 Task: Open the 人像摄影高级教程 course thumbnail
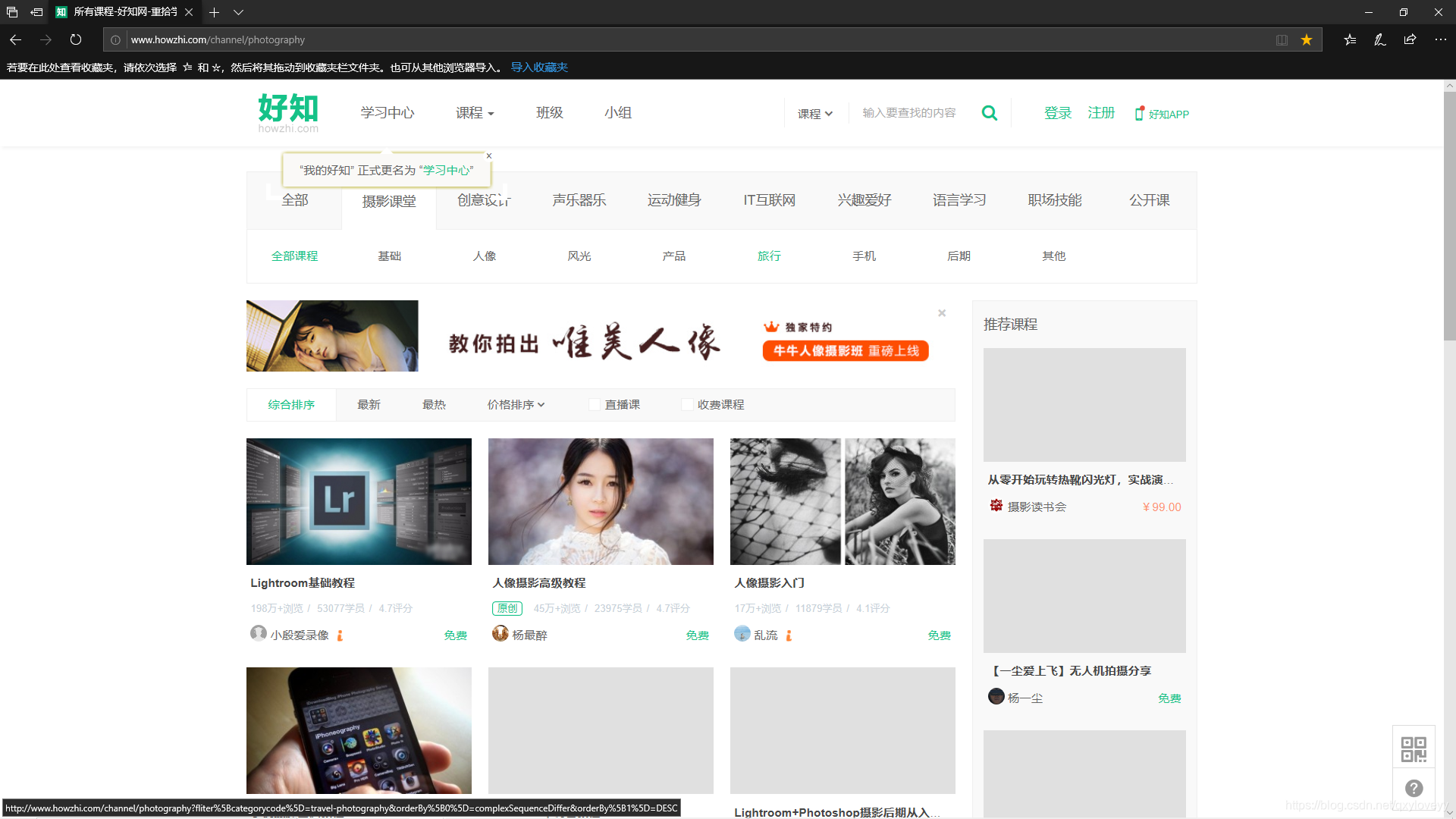(600, 501)
